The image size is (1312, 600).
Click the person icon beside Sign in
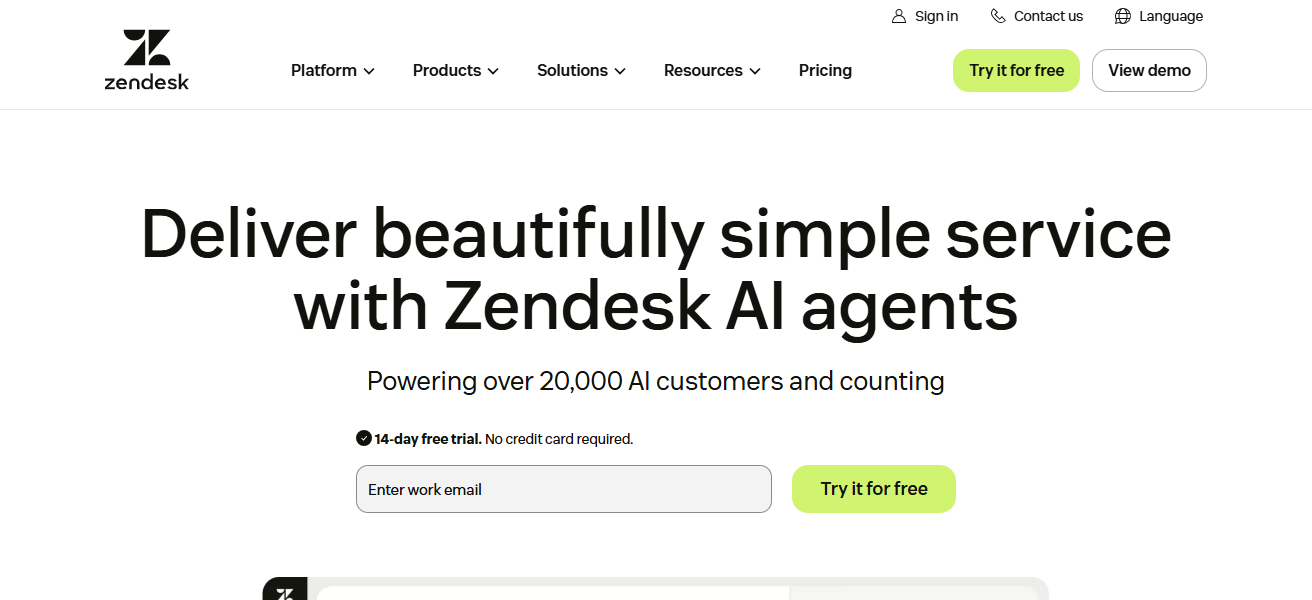(x=897, y=15)
